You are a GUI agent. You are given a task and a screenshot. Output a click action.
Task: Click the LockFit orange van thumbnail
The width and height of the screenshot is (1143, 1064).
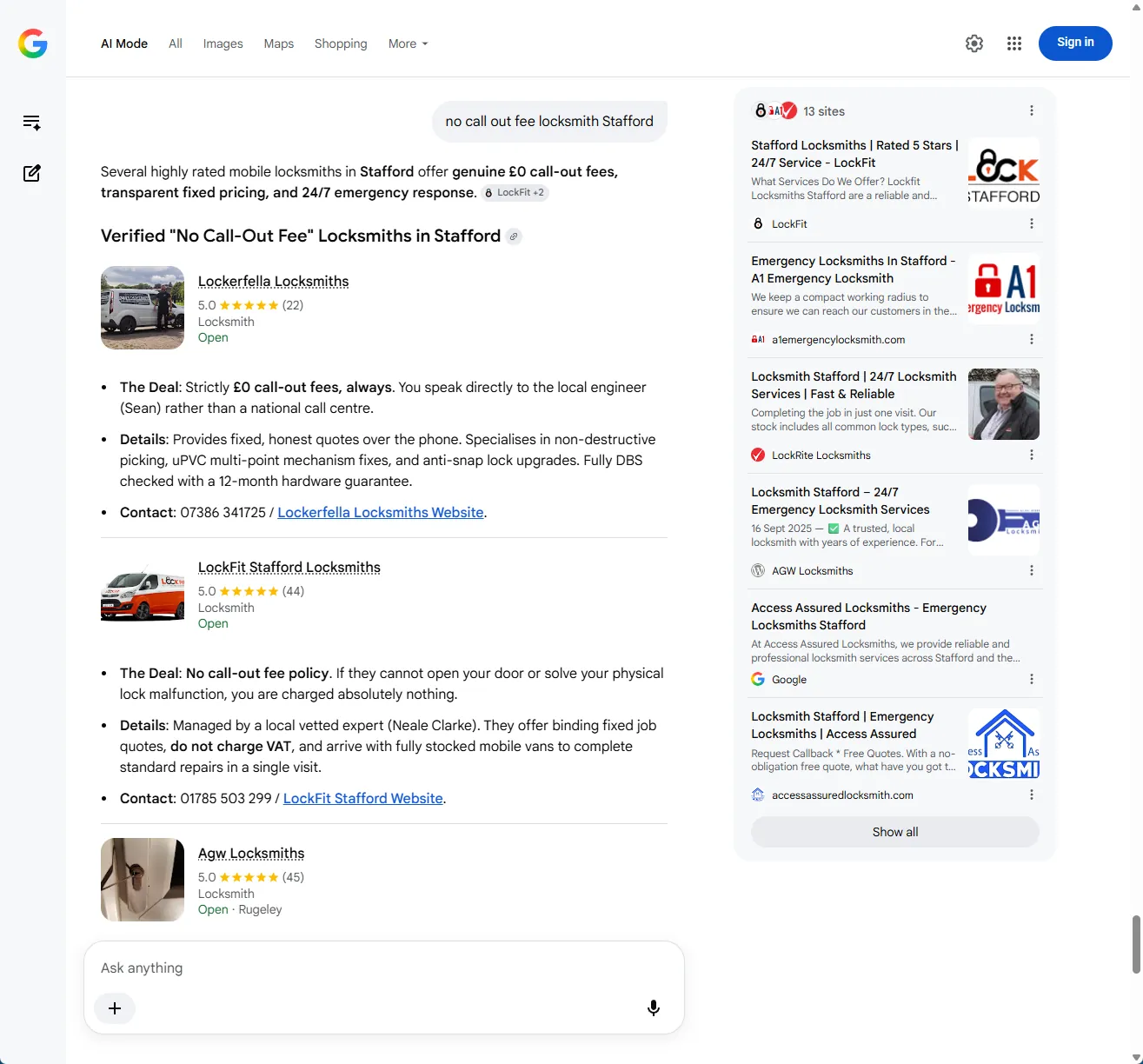[143, 594]
